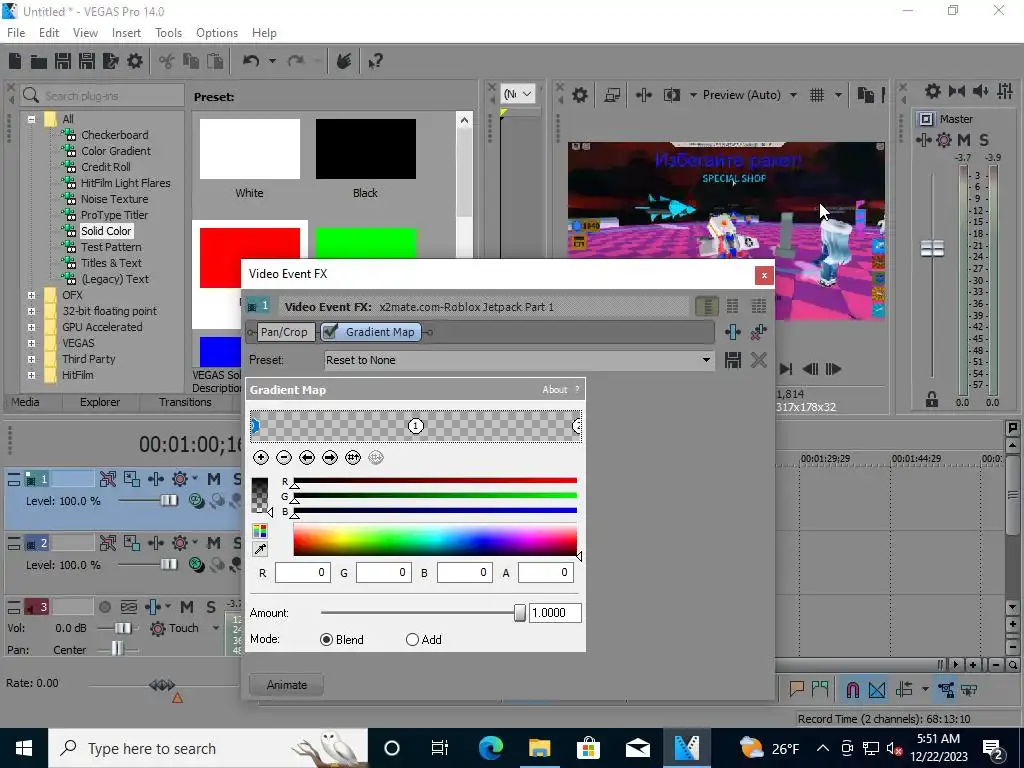
Task: Open Touch automation mode dropdown on track 3
Action: click(216, 628)
